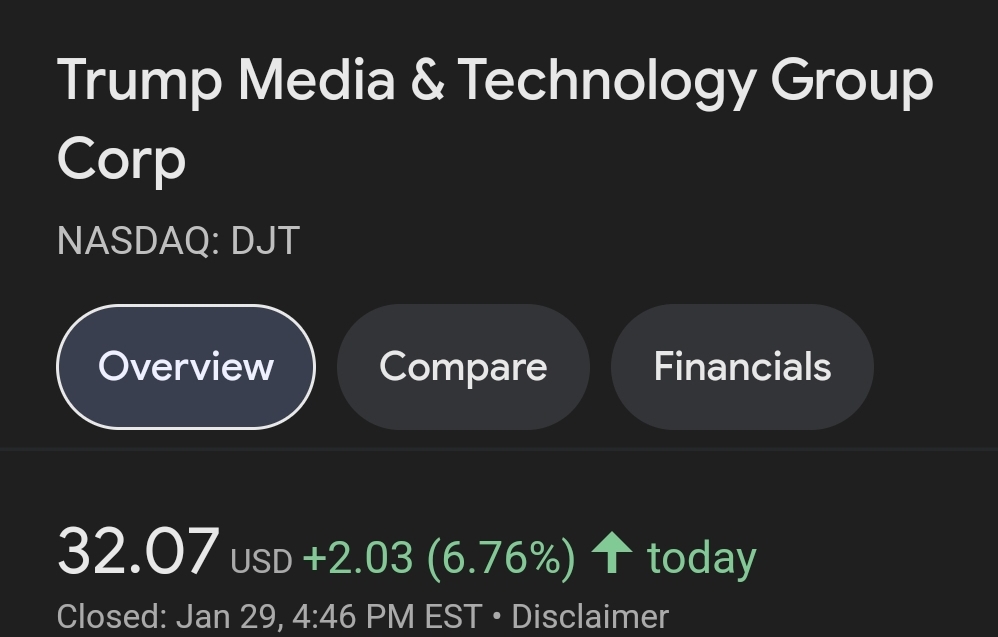Click the Trump Media & Technology Group title
Viewport: 998px width, 637px height.
click(x=495, y=83)
